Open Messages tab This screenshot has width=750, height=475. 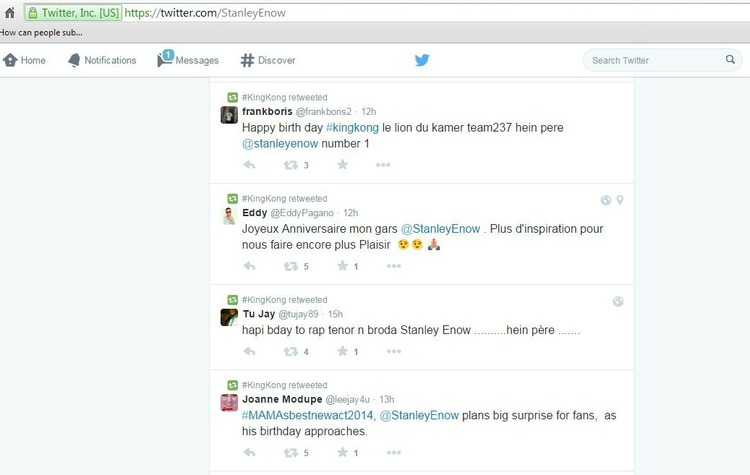[188, 60]
